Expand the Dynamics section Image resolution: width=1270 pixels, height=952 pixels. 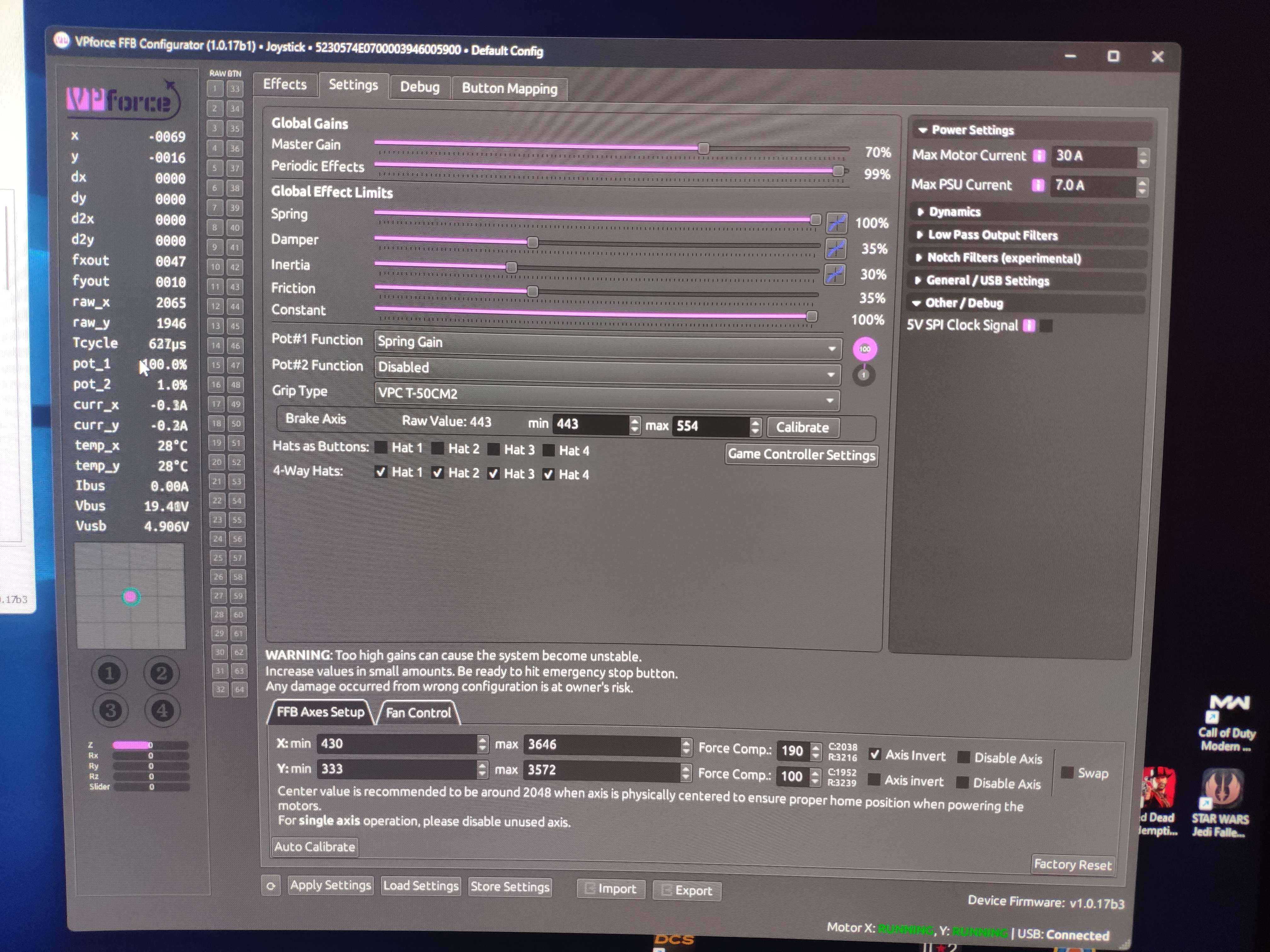coord(954,212)
